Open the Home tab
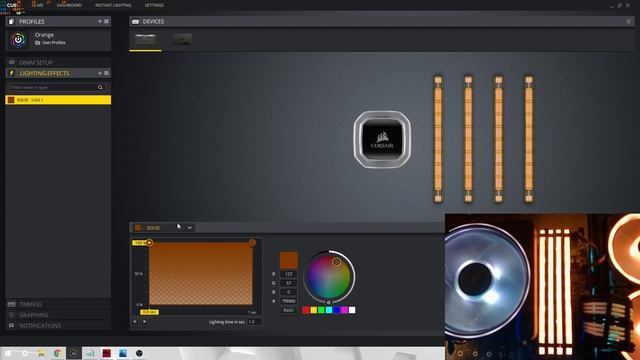 [38, 5]
